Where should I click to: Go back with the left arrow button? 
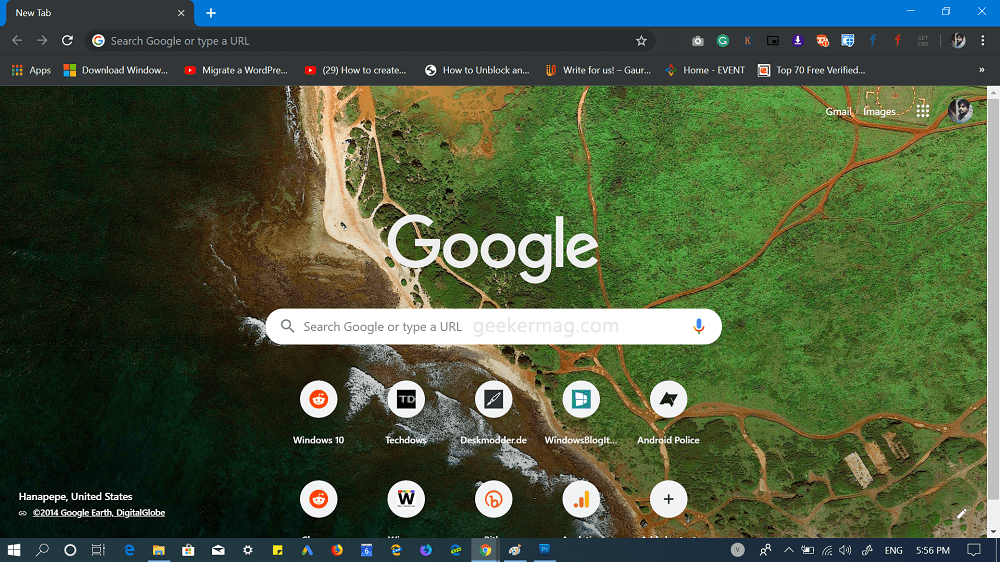click(17, 41)
